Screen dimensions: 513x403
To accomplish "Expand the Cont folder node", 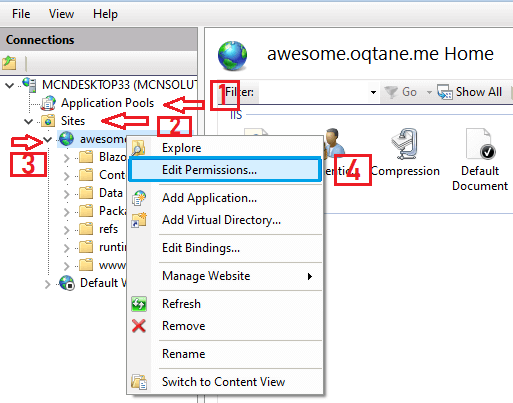I will click(x=67, y=176).
